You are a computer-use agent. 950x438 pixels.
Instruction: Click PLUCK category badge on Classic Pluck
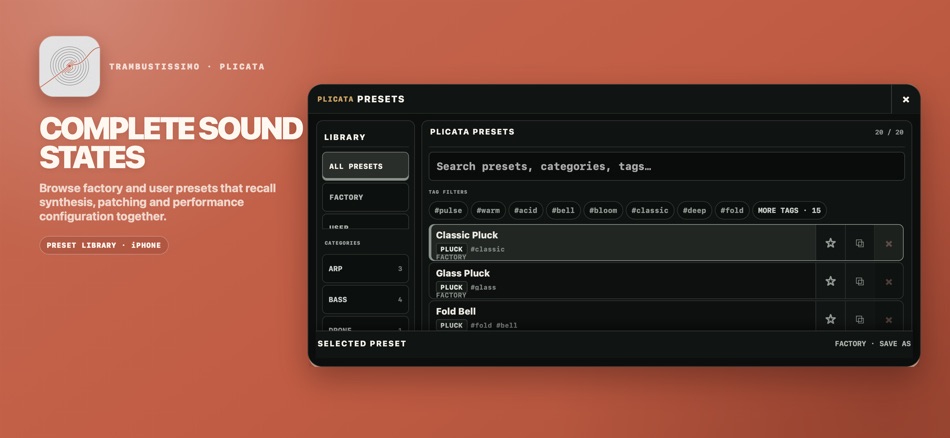click(451, 249)
